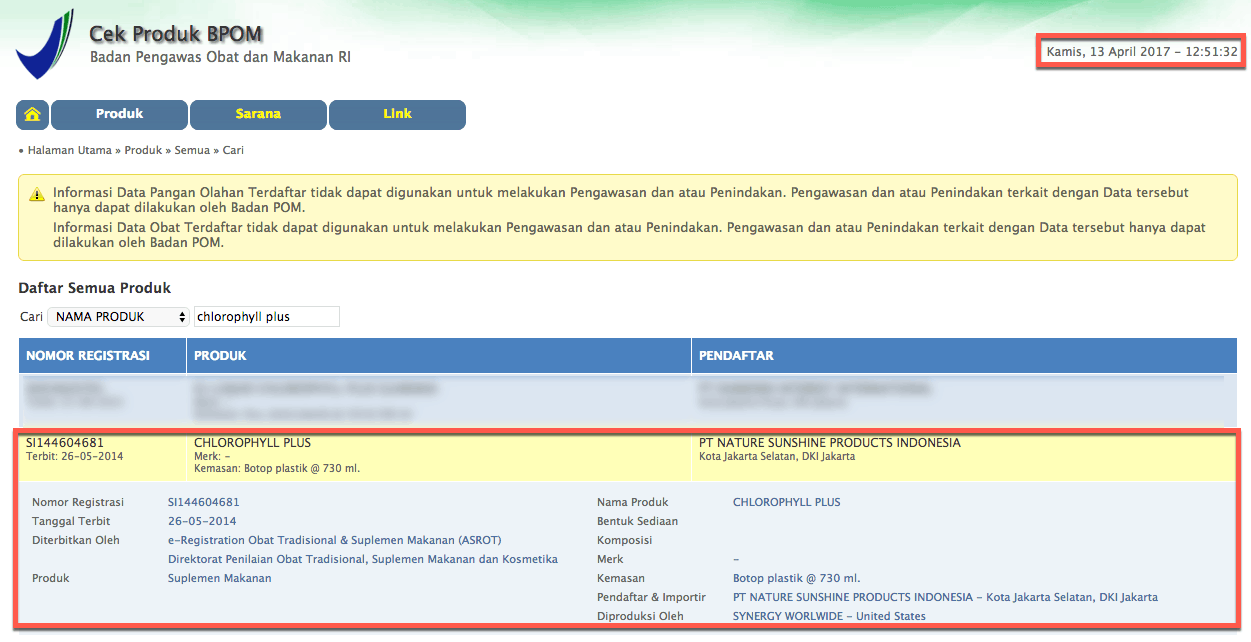Click the Cek Produk BPOM title

[x=176, y=34]
